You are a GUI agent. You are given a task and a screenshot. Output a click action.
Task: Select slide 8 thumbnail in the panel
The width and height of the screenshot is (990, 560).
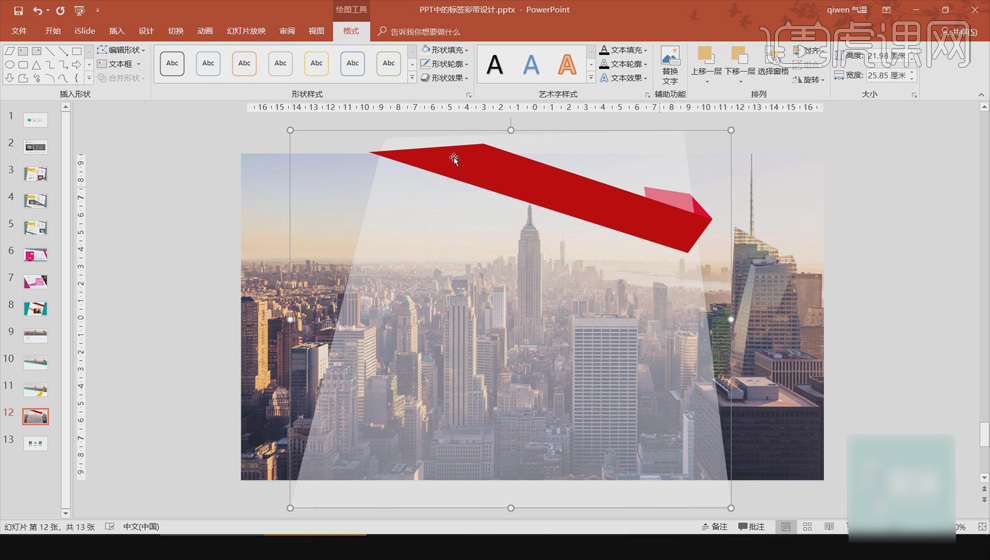point(35,308)
